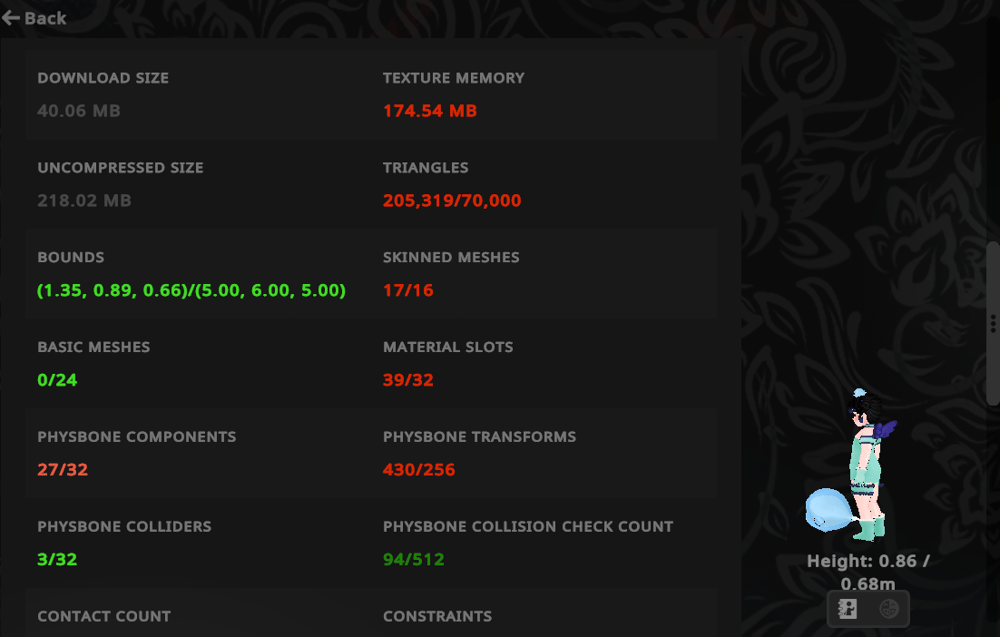Select PhysBone Colliders 3/32 stat
Viewport: 1000px width, 637px height.
(x=57, y=560)
